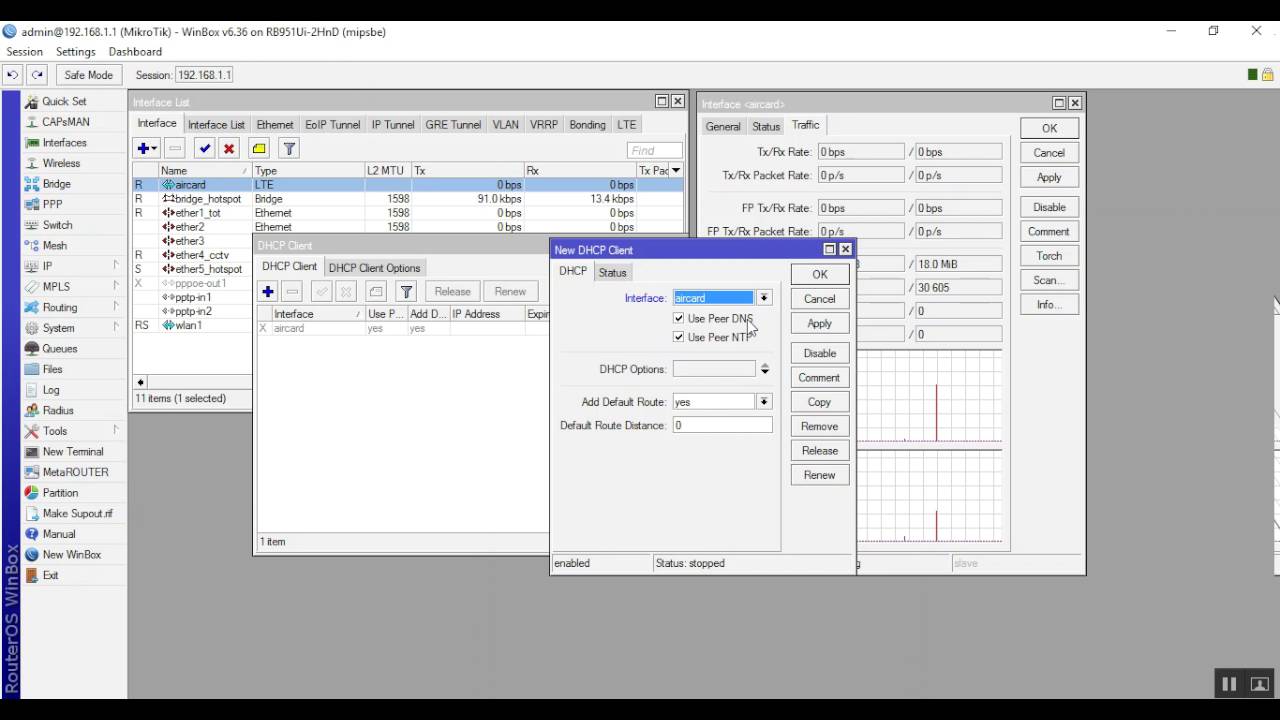Click Renew in New DHCP Client dialog
Viewport: 1280px width, 720px height.
coord(820,475)
